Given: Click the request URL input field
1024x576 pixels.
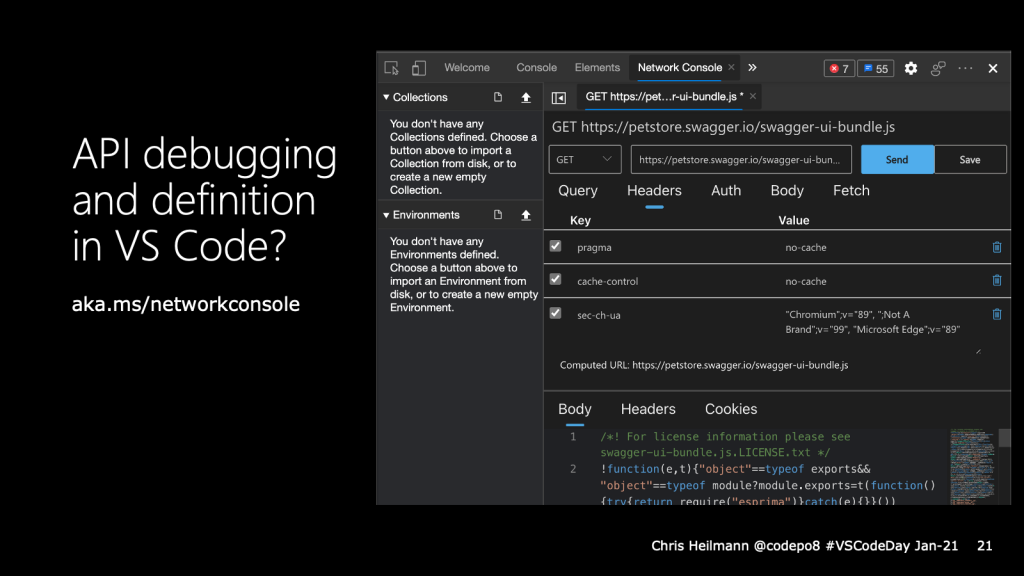Looking at the screenshot, I should pyautogui.click(x=741, y=159).
